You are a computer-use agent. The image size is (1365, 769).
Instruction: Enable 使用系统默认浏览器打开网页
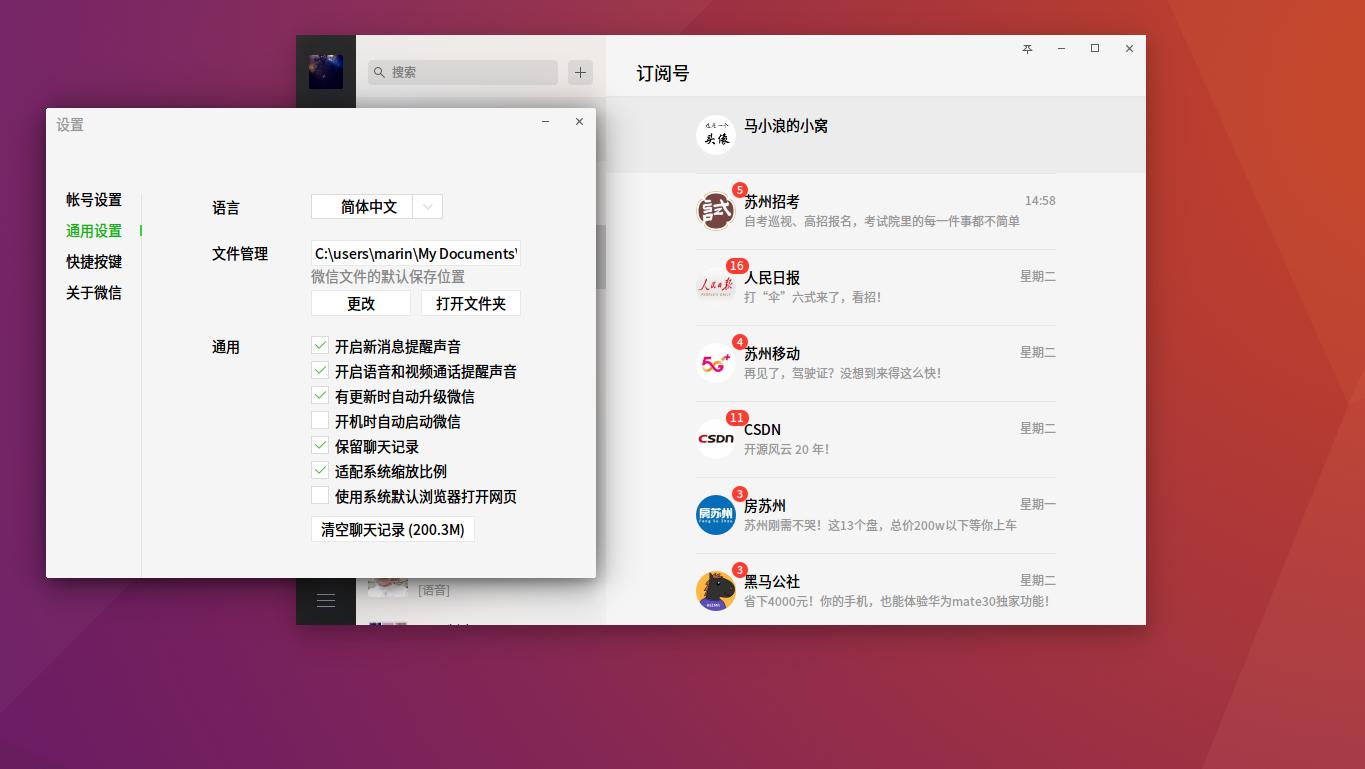(320, 496)
